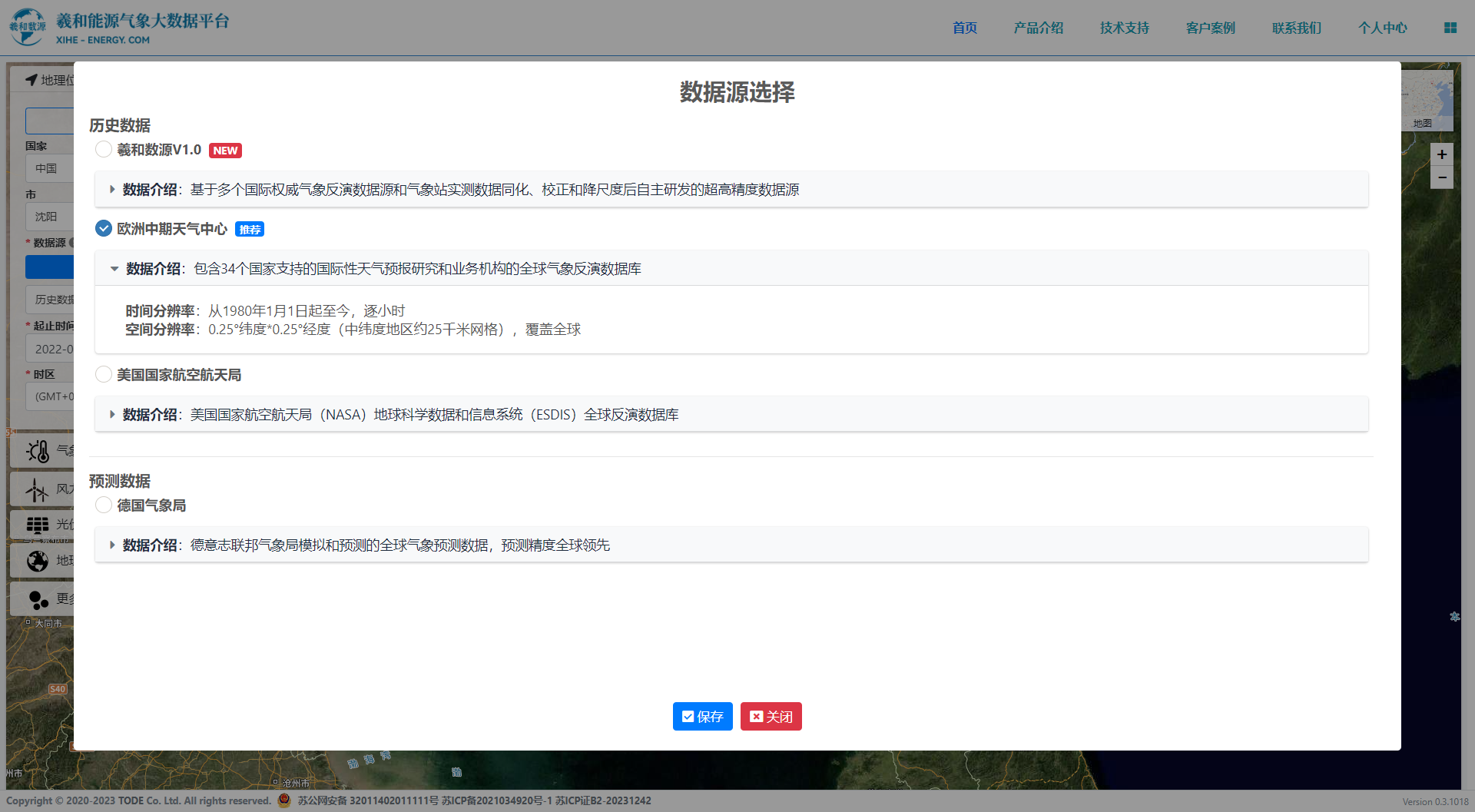1475x812 pixels.
Task: Select the 美国国家航空航天局 data source
Action: [104, 375]
